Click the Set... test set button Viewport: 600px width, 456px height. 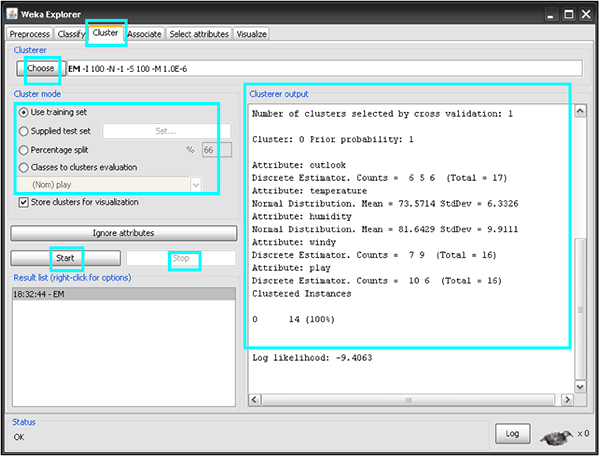[x=166, y=131]
